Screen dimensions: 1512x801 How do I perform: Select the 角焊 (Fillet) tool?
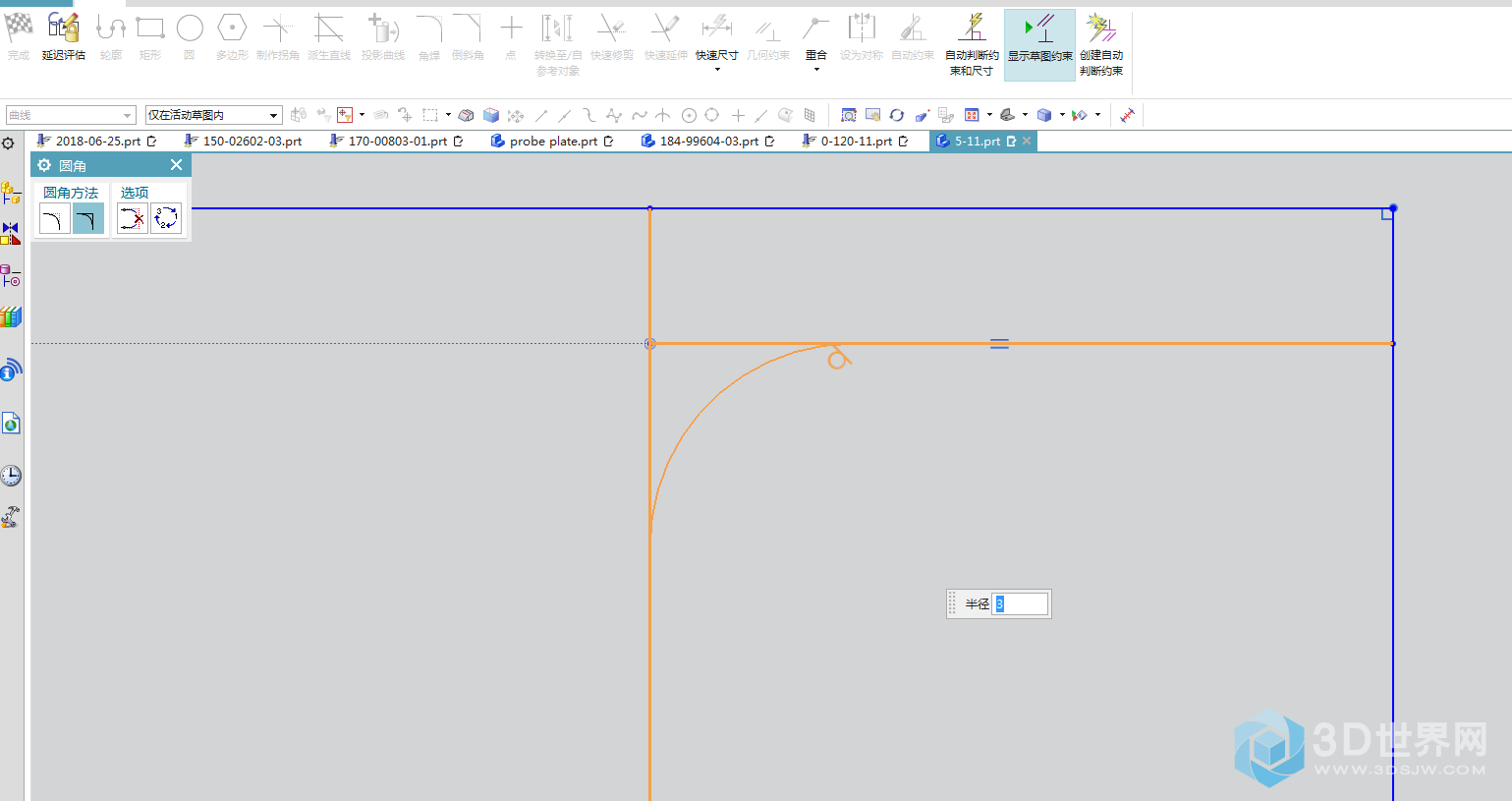[x=429, y=37]
